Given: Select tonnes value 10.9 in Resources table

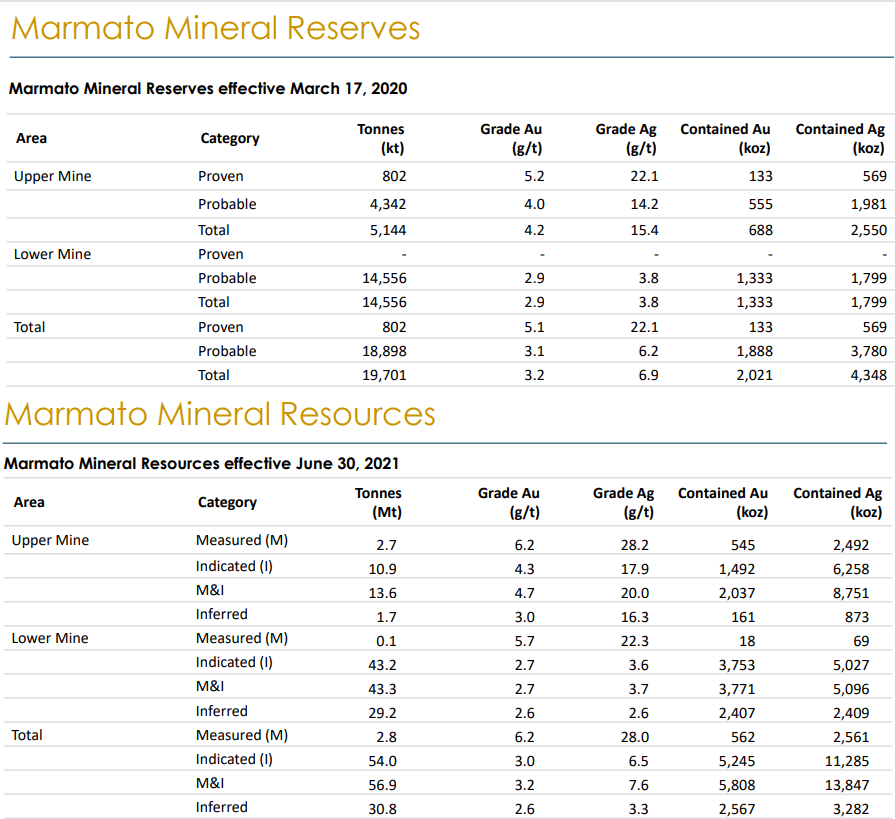Looking at the screenshot, I should (x=382, y=570).
